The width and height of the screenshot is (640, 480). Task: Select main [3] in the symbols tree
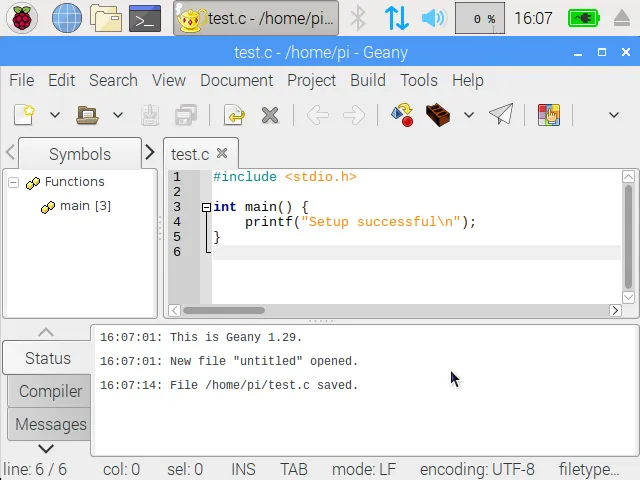tap(85, 206)
